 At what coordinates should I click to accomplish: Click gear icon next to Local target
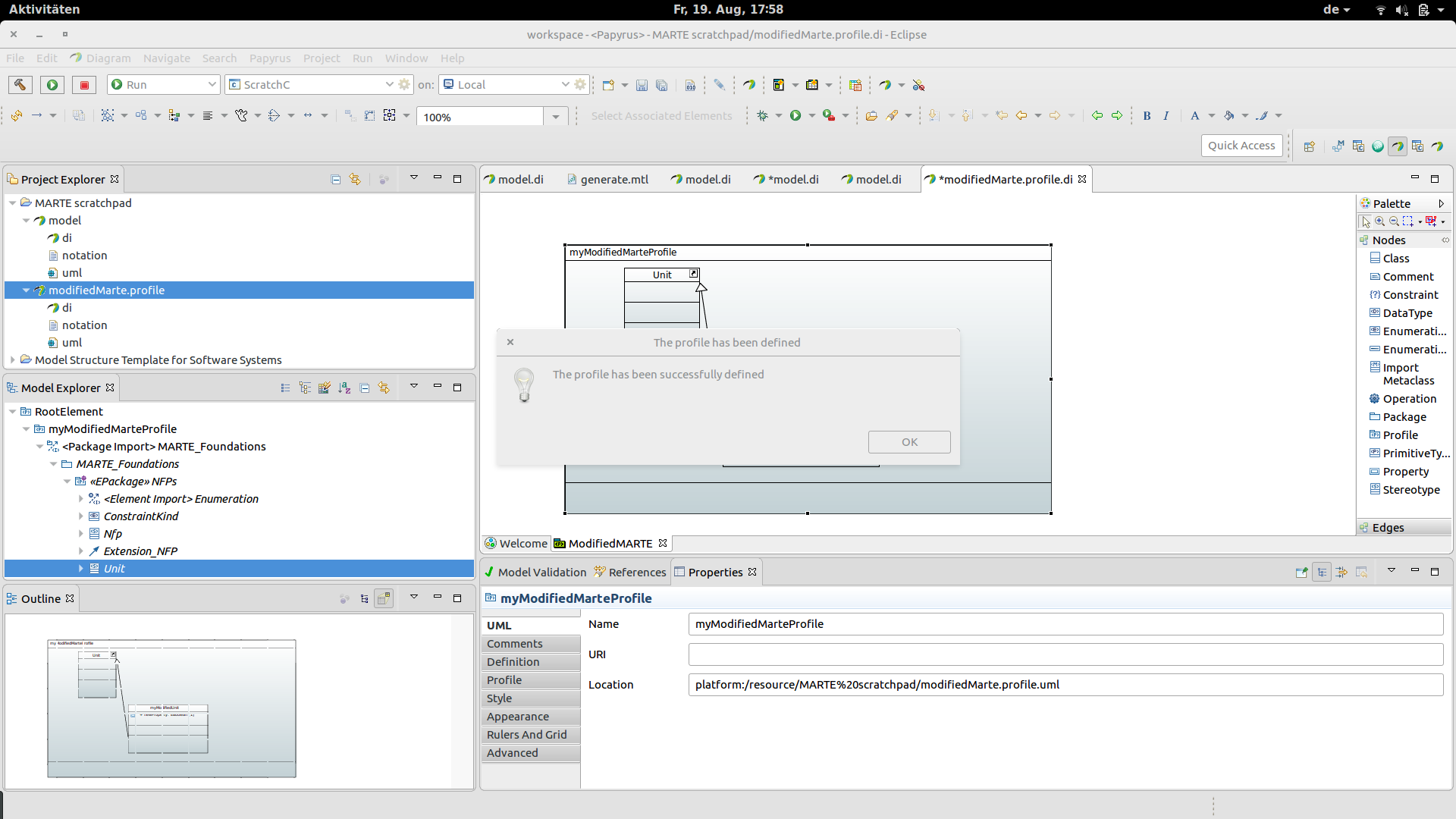click(580, 85)
